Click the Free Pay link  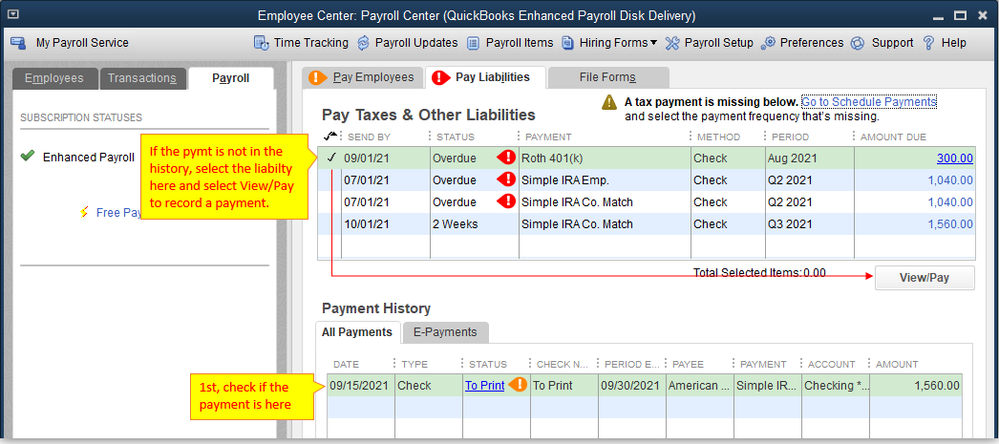(119, 213)
